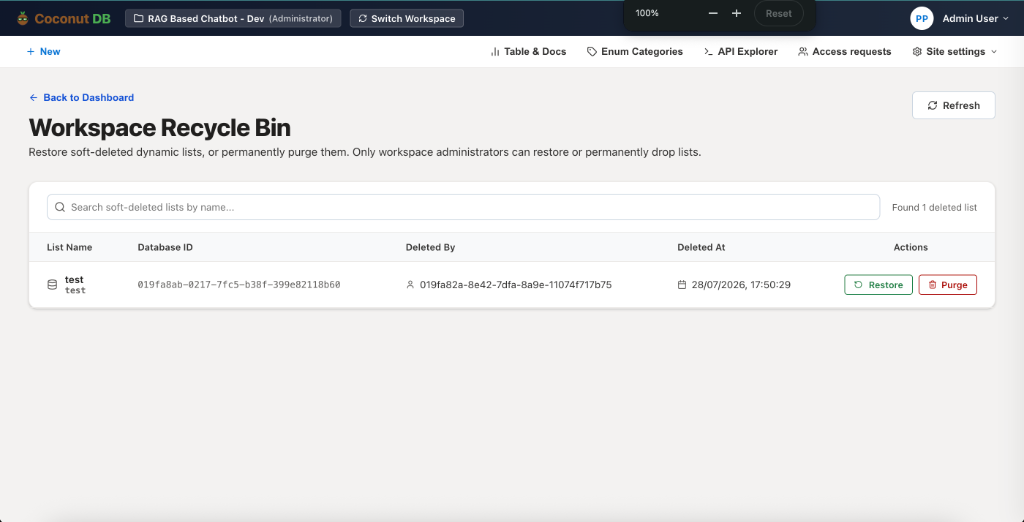Focus the soft-deleted lists search field
Image resolution: width=1024 pixels, height=522 pixels.
point(463,207)
